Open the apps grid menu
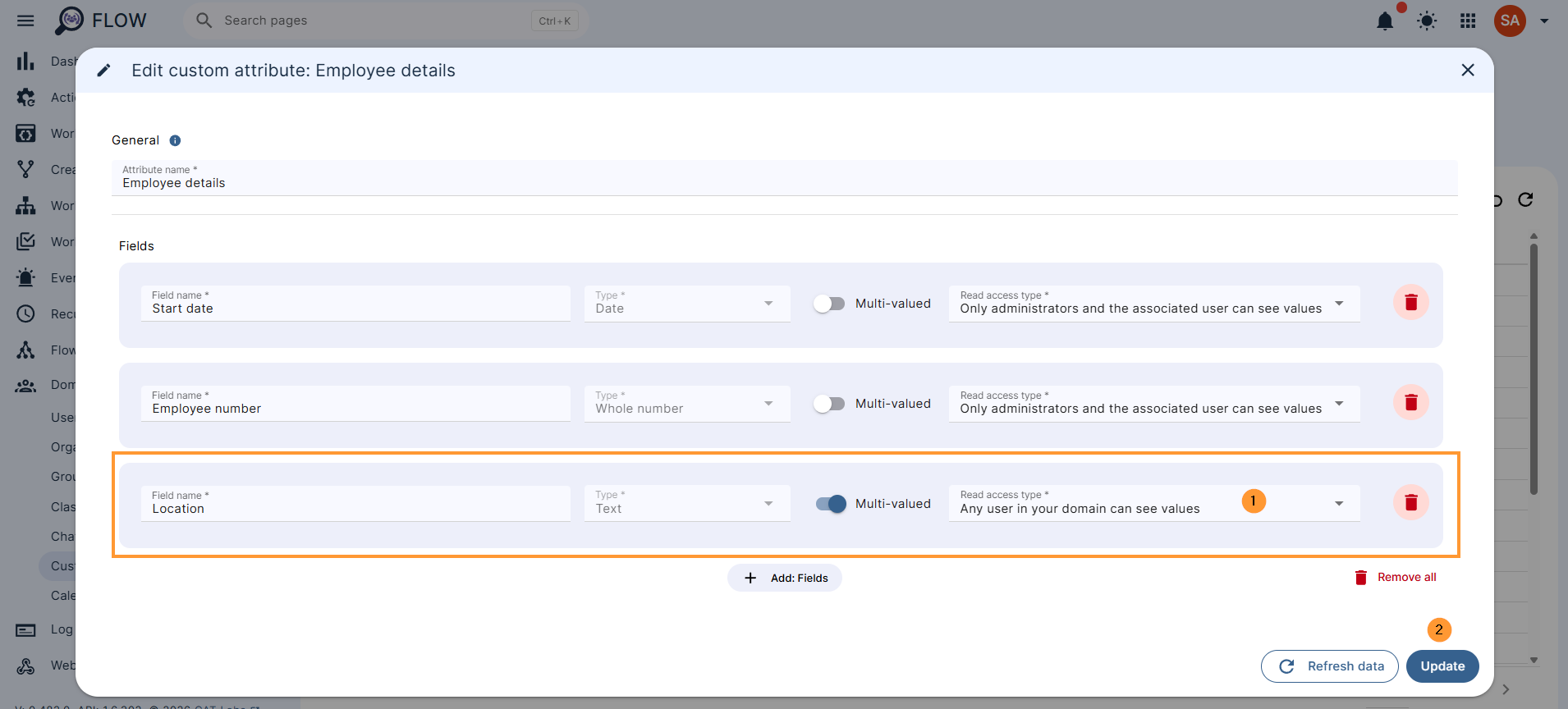 coord(1468,21)
